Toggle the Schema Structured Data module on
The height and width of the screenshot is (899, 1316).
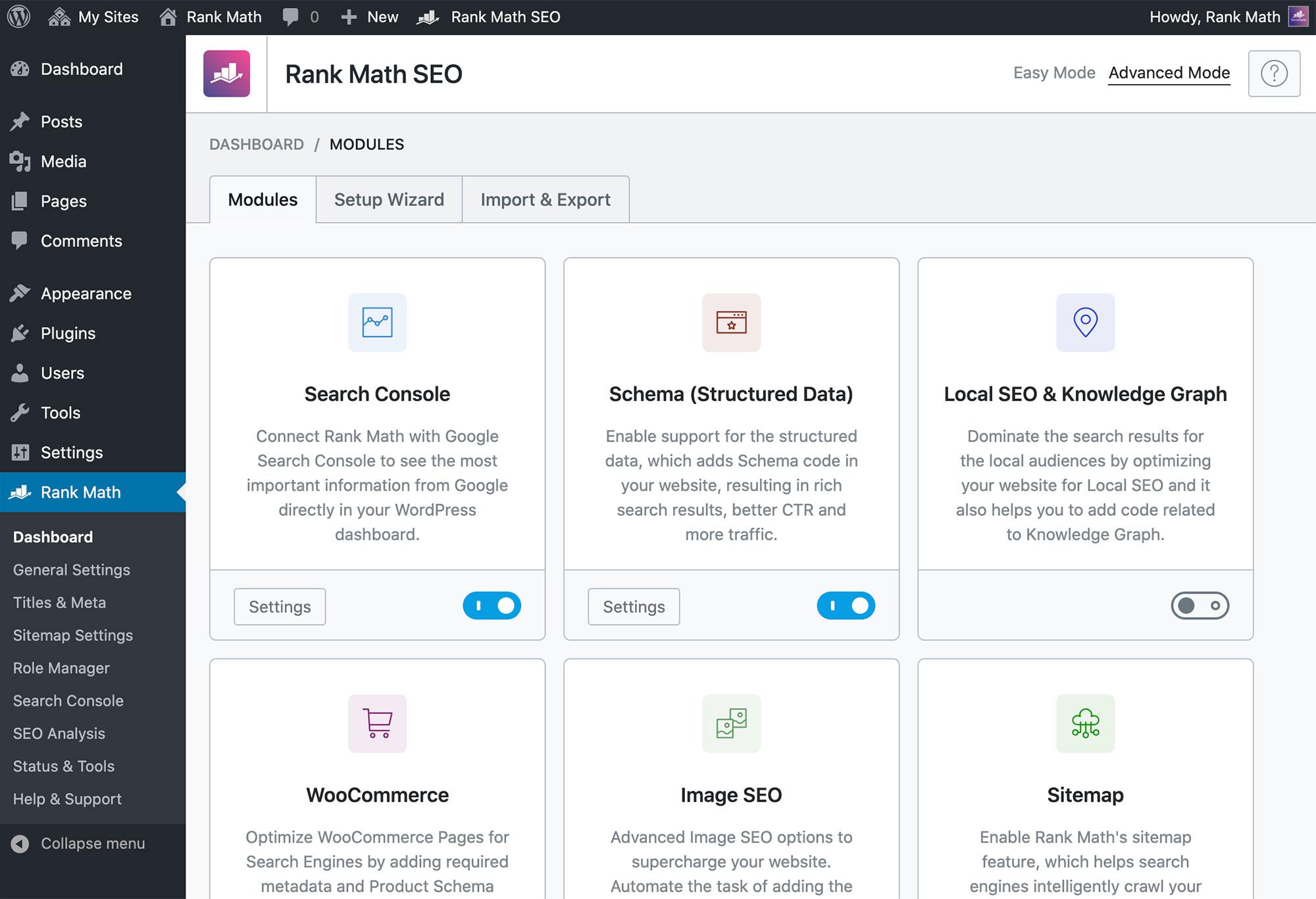[x=845, y=605]
